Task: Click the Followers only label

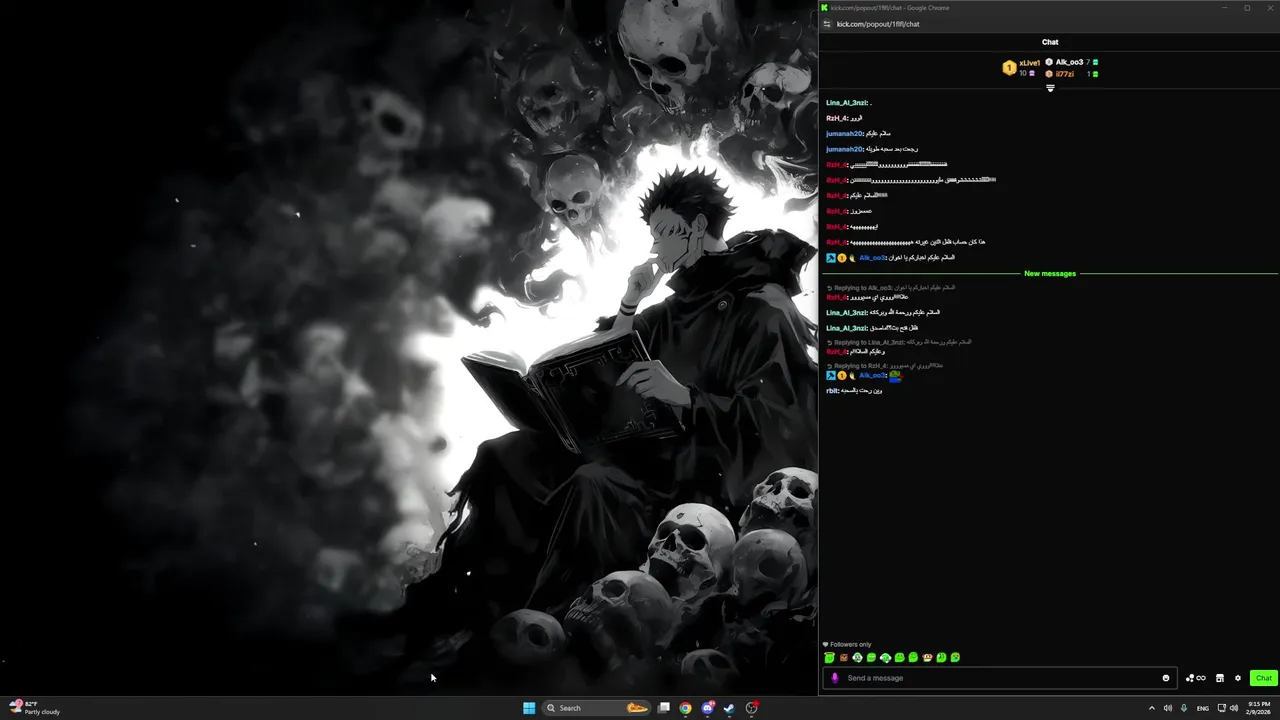Action: [850, 644]
